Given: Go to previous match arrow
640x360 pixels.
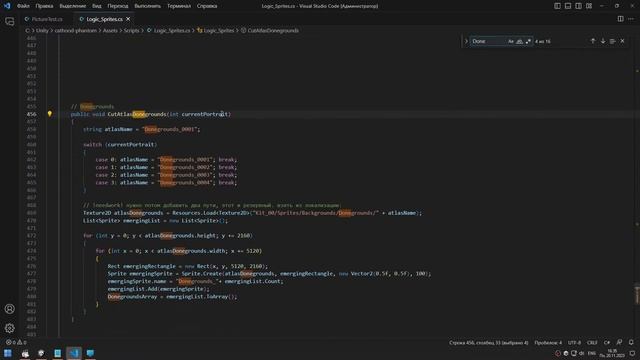Looking at the screenshot, I should 593,41.
